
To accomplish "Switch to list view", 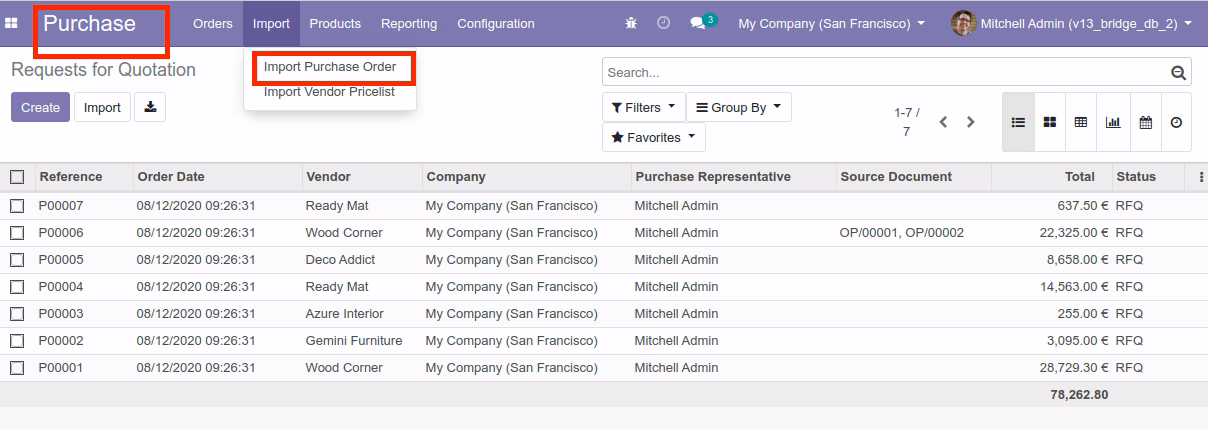I will click(x=1018, y=122).
